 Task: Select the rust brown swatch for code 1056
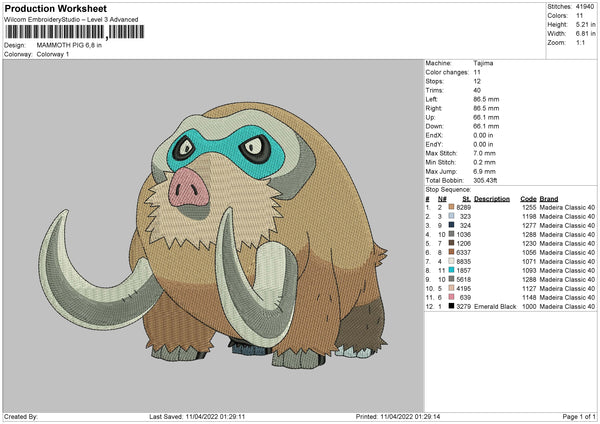pyautogui.click(x=452, y=252)
